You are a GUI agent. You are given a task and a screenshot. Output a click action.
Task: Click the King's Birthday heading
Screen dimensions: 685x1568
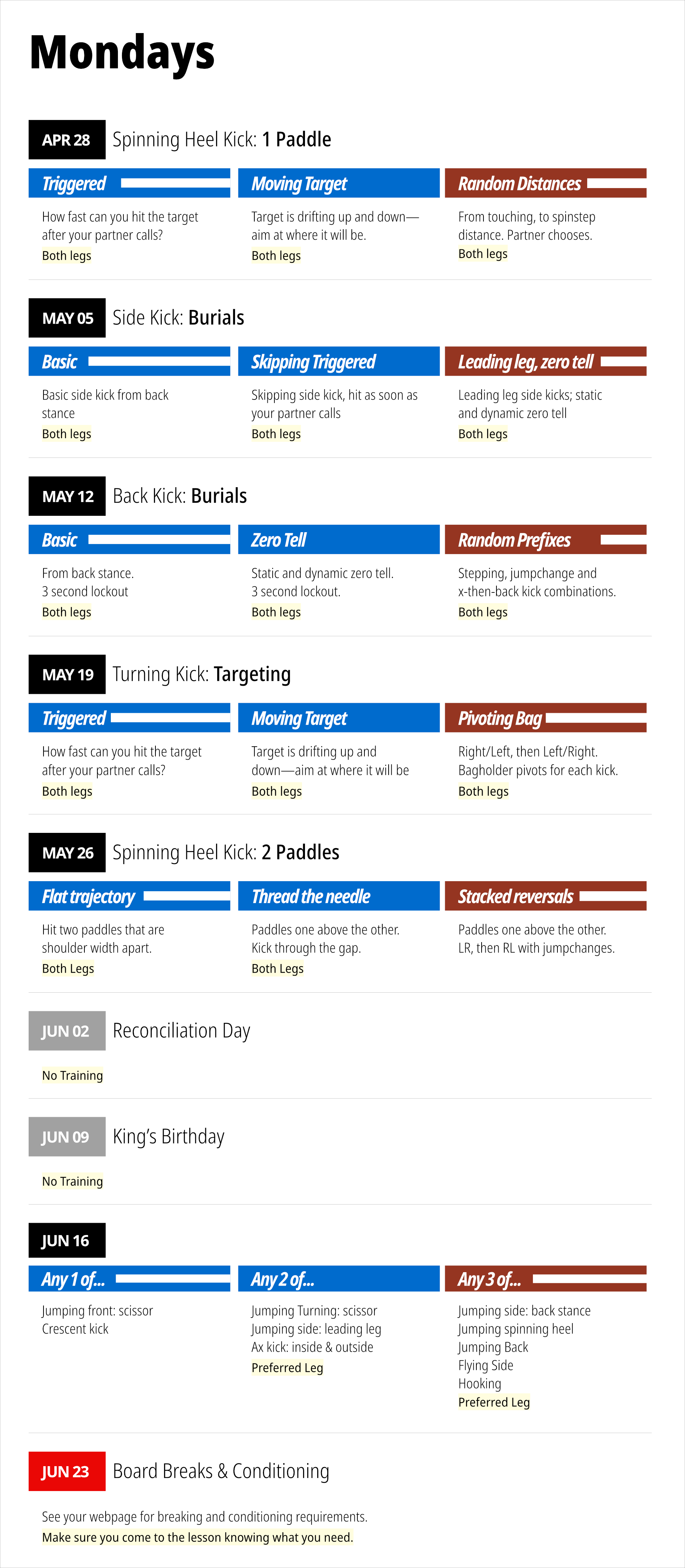[169, 1137]
